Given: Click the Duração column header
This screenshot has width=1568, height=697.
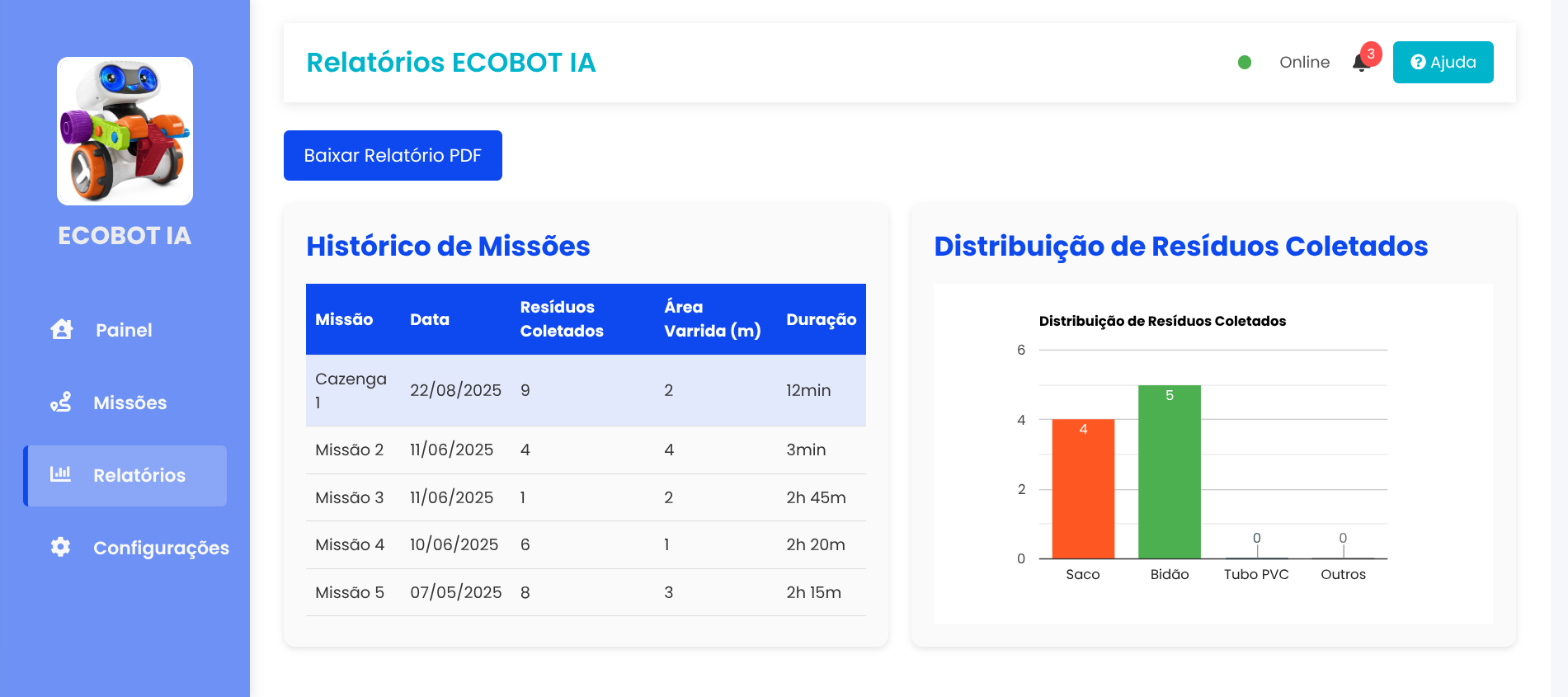Looking at the screenshot, I should pyautogui.click(x=822, y=319).
